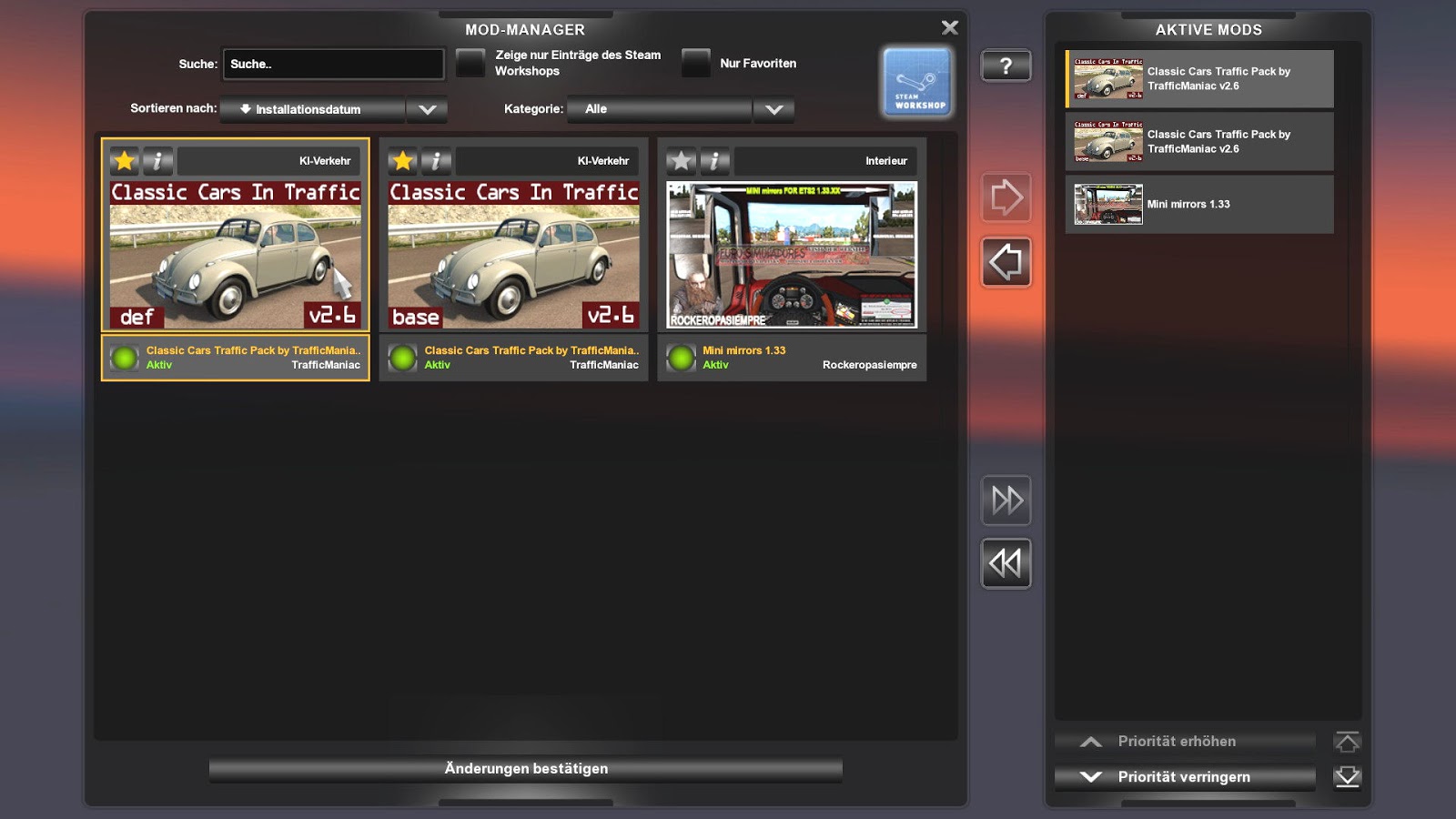The height and width of the screenshot is (819, 1456).
Task: Select def Classic Cars In Traffic thumbnail
Action: (236, 255)
